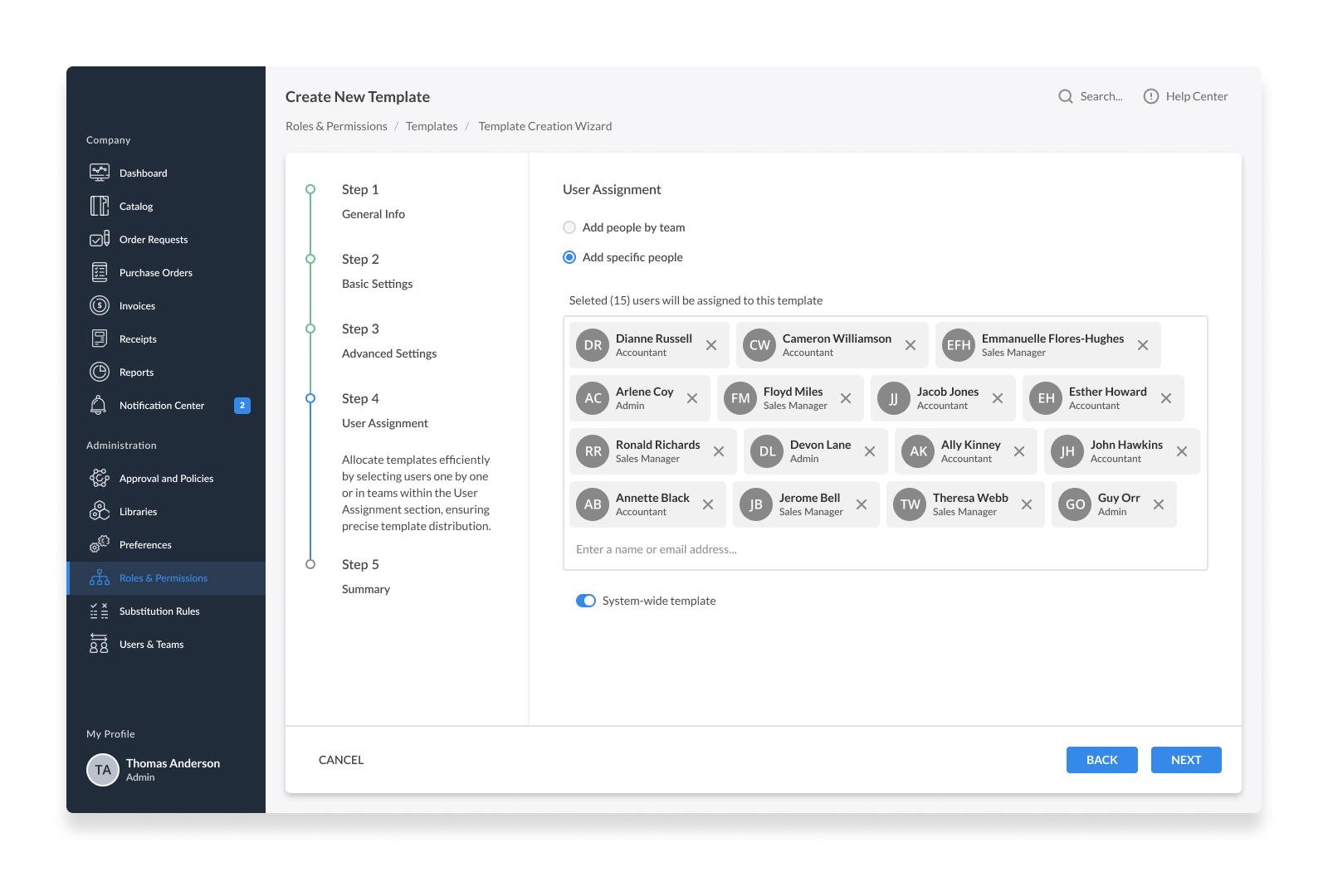This screenshot has width=1328, height=896.
Task: Click Templates breadcrumb link
Action: pyautogui.click(x=432, y=126)
